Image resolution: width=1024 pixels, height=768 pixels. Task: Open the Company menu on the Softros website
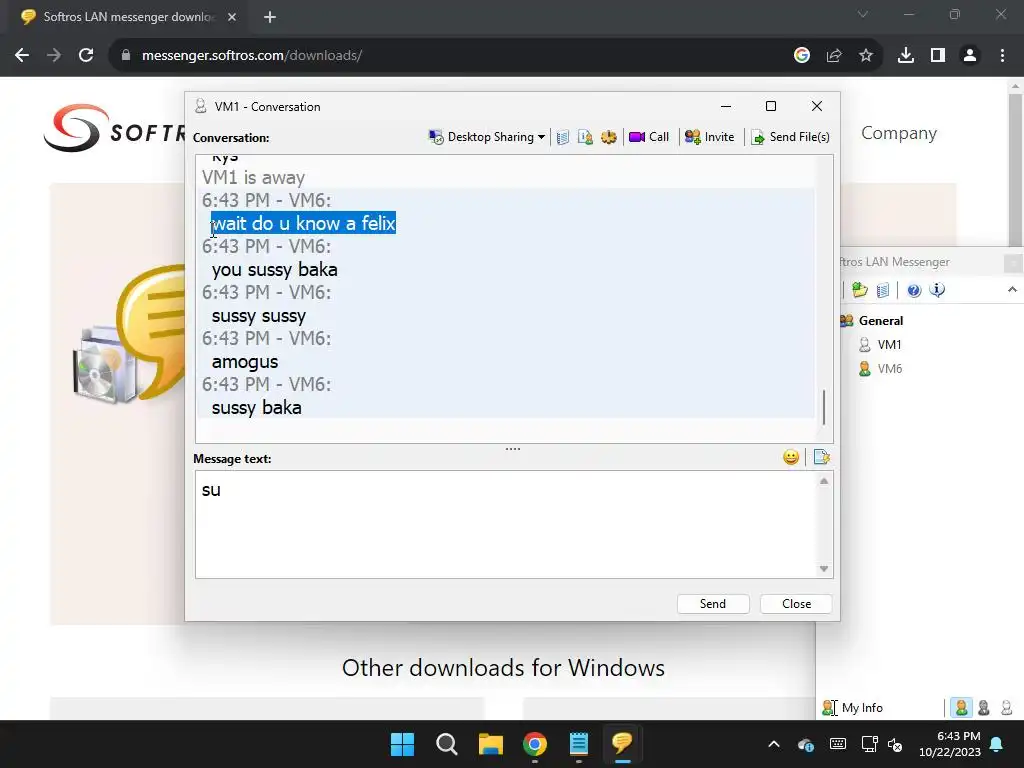click(899, 133)
